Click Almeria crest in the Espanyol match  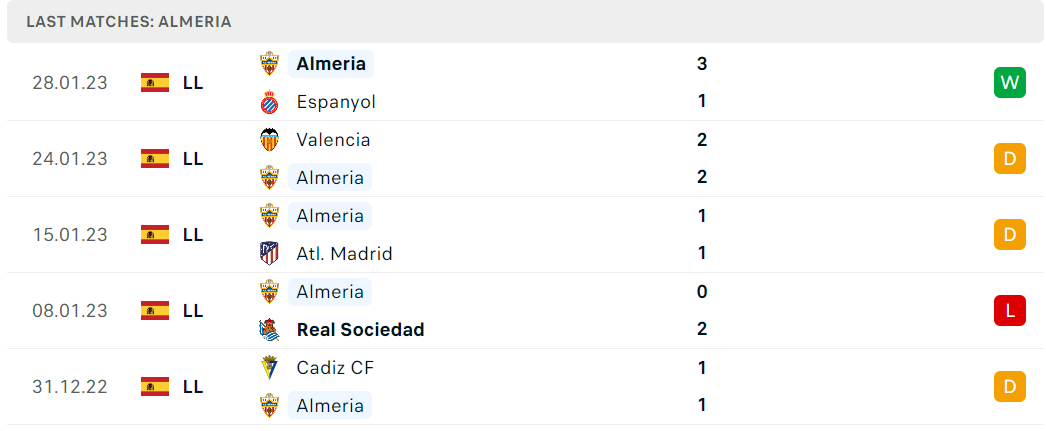[x=270, y=64]
